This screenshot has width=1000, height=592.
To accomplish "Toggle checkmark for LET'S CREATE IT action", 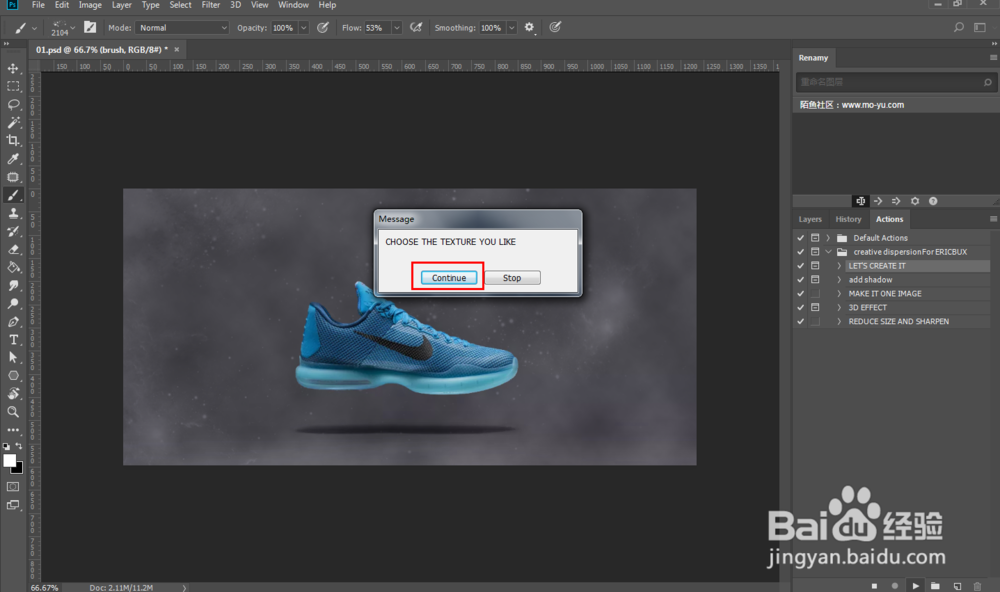I will [800, 266].
